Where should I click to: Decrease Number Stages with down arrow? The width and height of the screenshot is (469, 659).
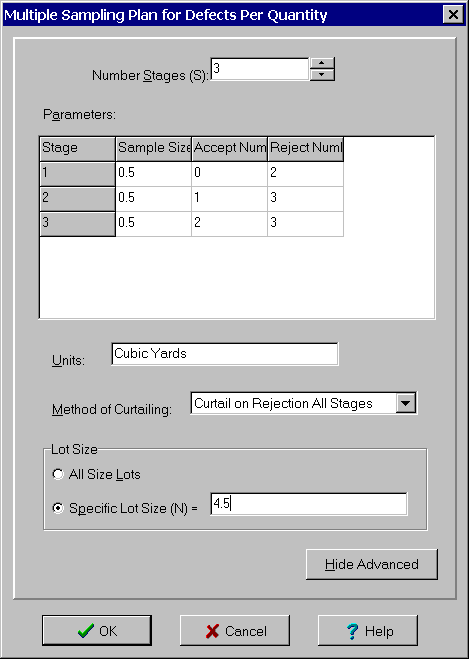(x=322, y=75)
